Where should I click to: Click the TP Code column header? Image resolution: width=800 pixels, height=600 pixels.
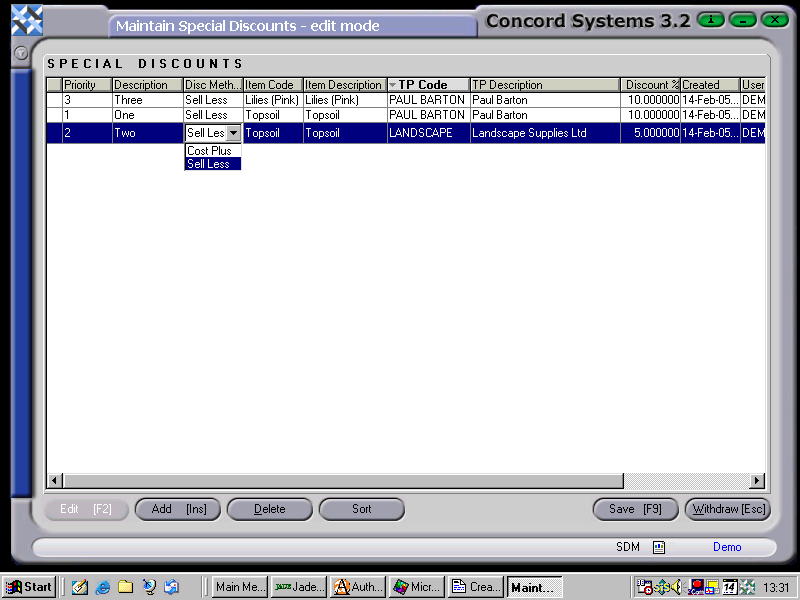tap(427, 84)
